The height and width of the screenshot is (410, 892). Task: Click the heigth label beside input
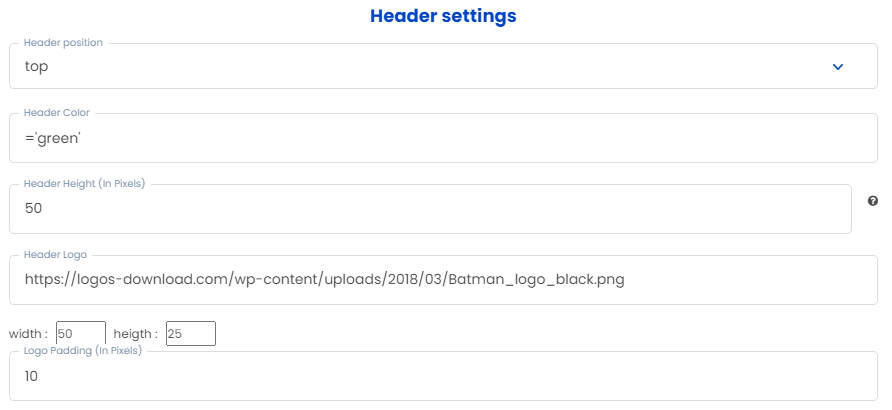135,334
